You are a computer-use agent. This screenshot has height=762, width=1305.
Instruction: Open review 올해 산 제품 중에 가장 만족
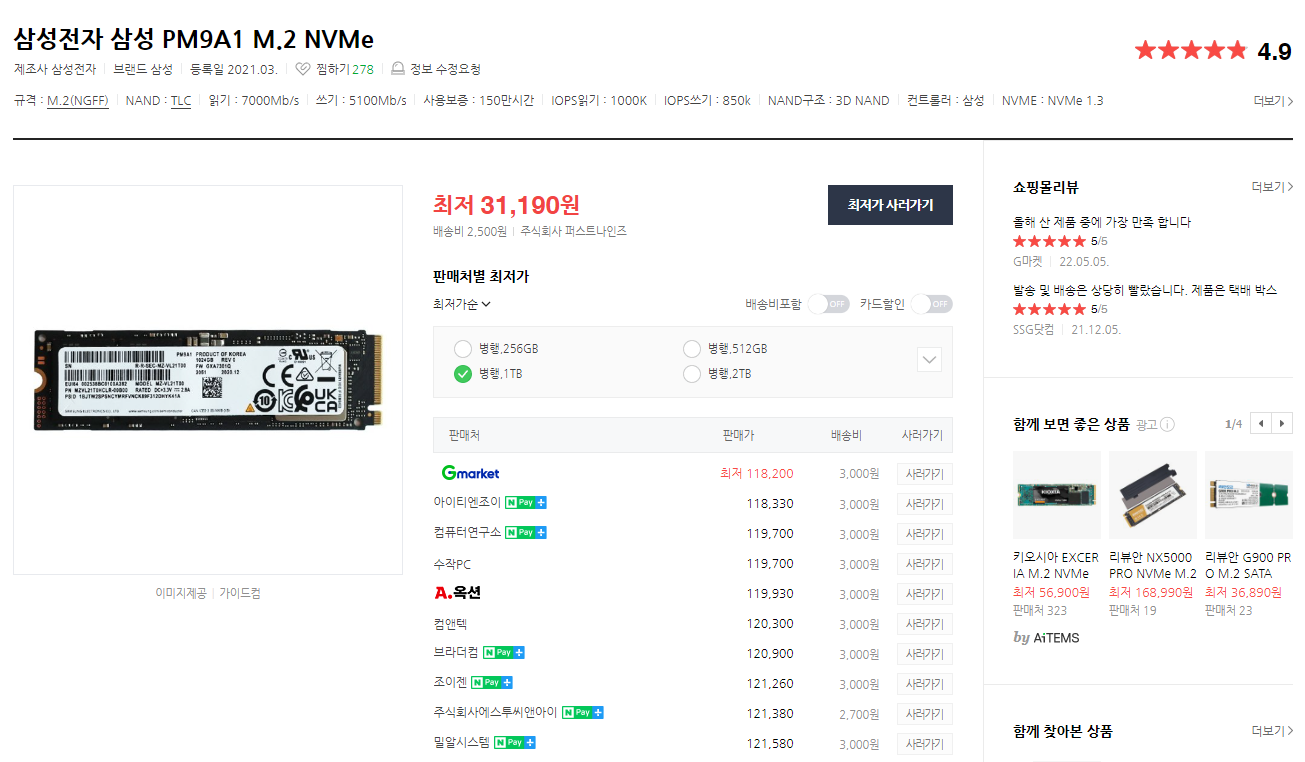pyautogui.click(x=1102, y=222)
